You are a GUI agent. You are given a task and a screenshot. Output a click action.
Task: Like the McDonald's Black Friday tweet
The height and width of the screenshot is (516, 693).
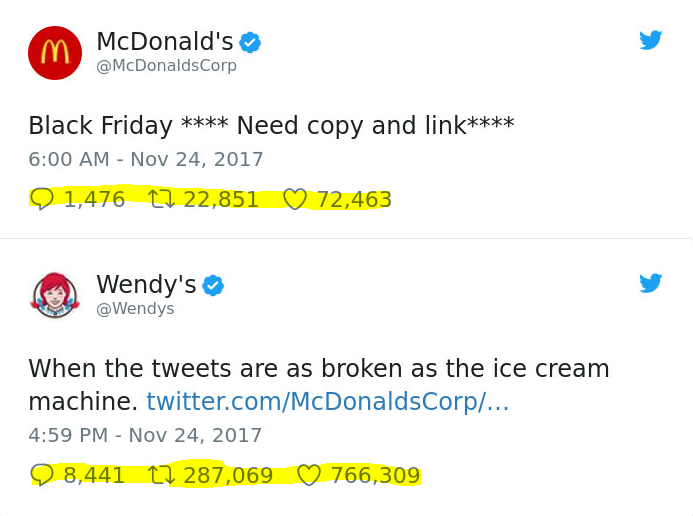[294, 200]
